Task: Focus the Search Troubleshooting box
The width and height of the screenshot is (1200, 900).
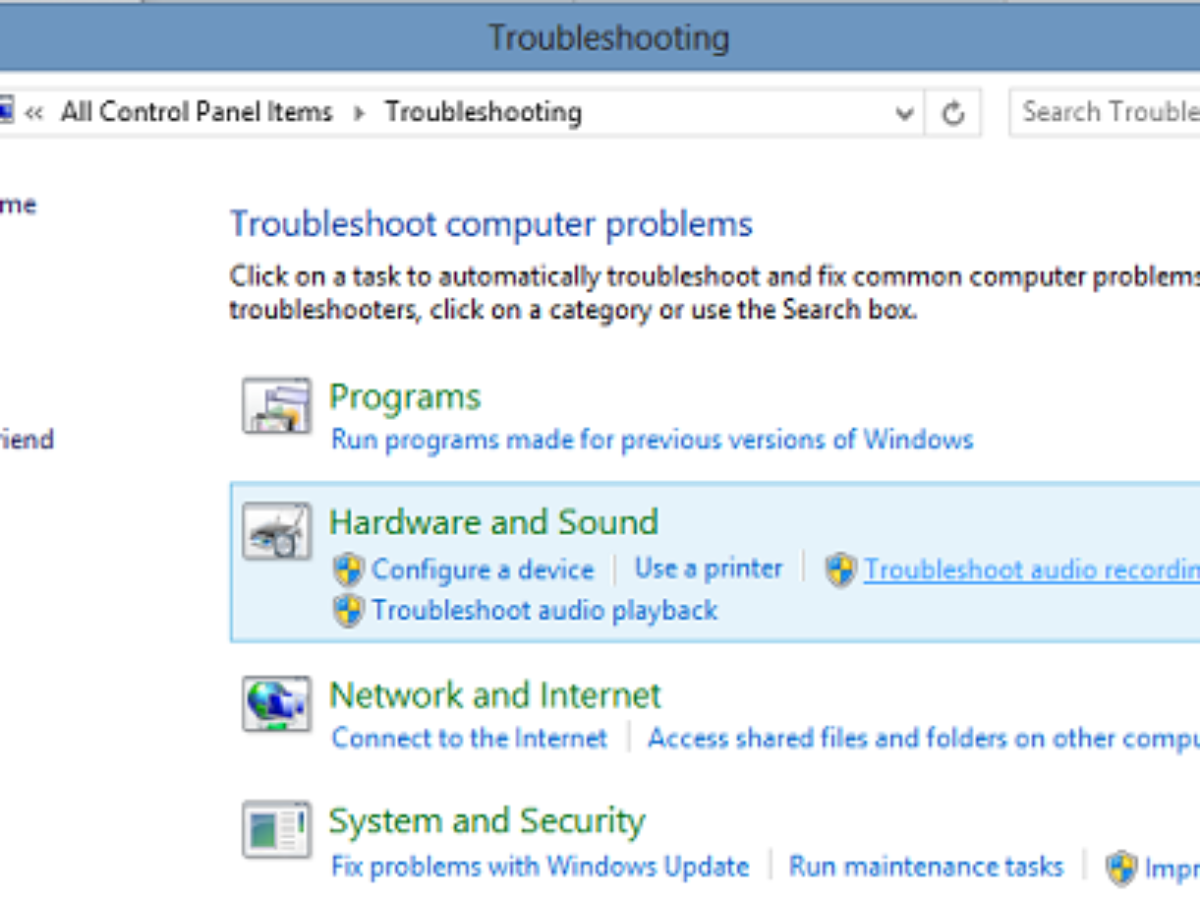Action: point(1105,112)
